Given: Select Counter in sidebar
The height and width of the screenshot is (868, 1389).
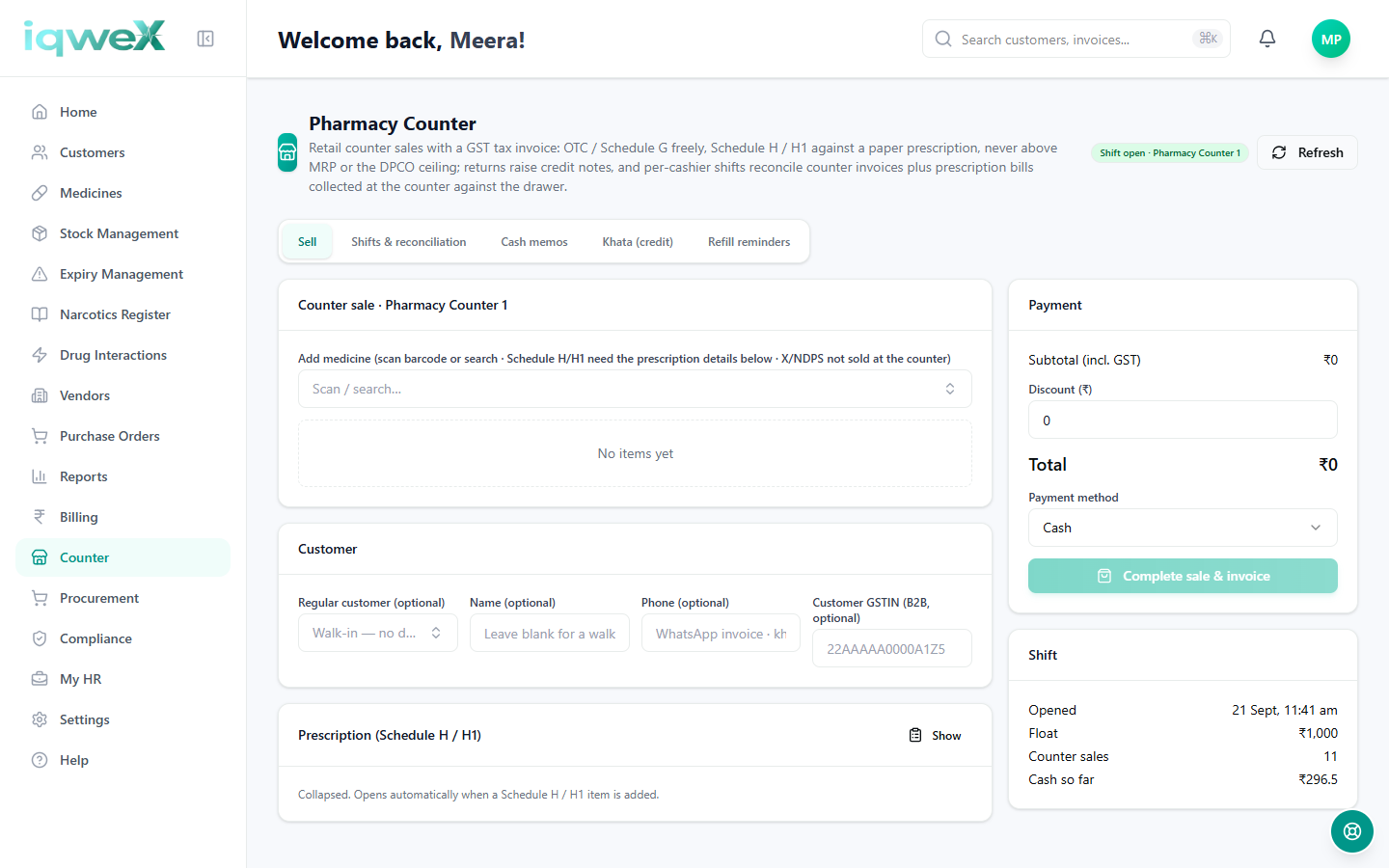Looking at the screenshot, I should click(x=123, y=557).
